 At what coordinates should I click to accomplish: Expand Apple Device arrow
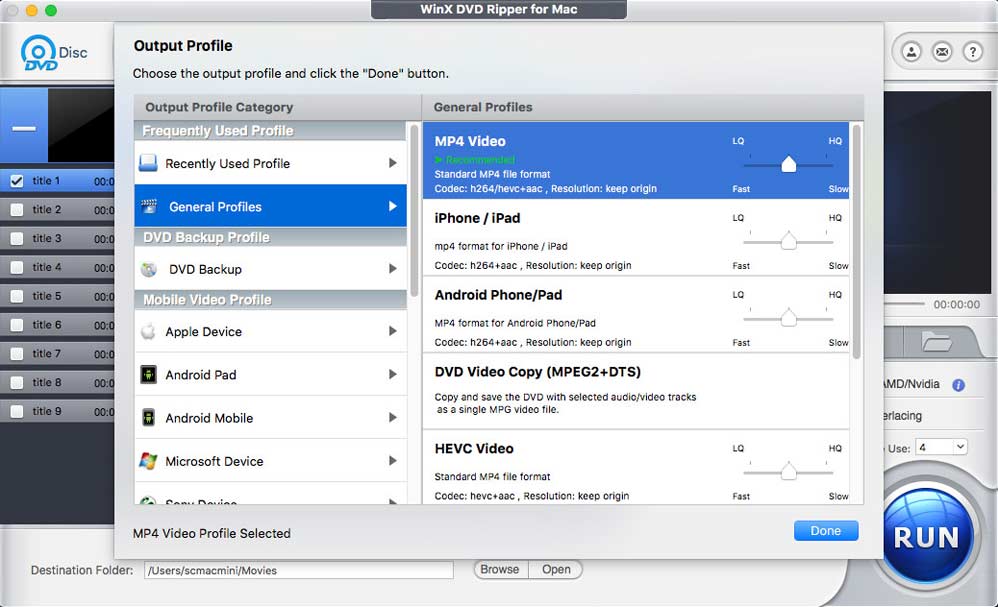tap(393, 331)
